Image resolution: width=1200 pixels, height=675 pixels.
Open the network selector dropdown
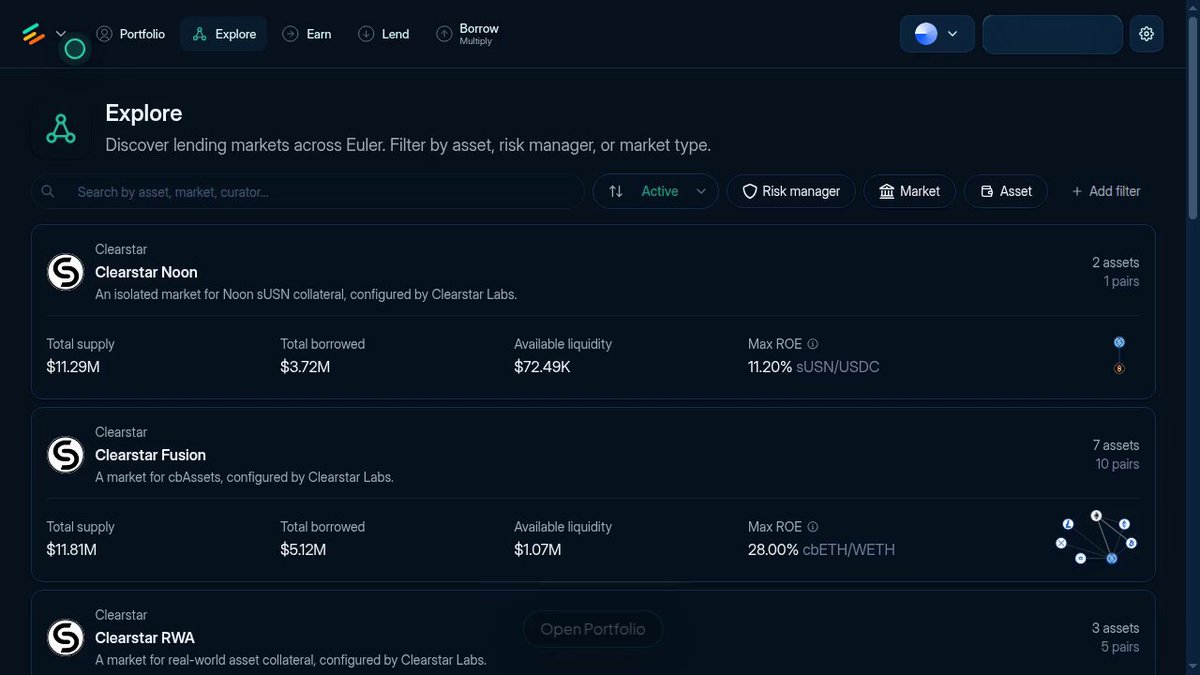click(937, 34)
